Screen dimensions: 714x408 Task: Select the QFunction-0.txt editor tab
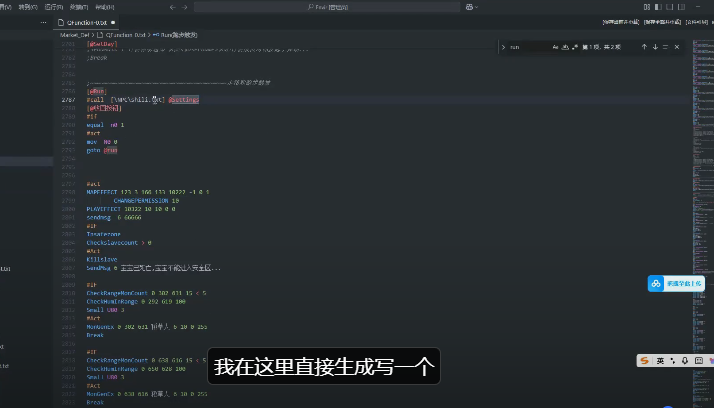(86, 21)
